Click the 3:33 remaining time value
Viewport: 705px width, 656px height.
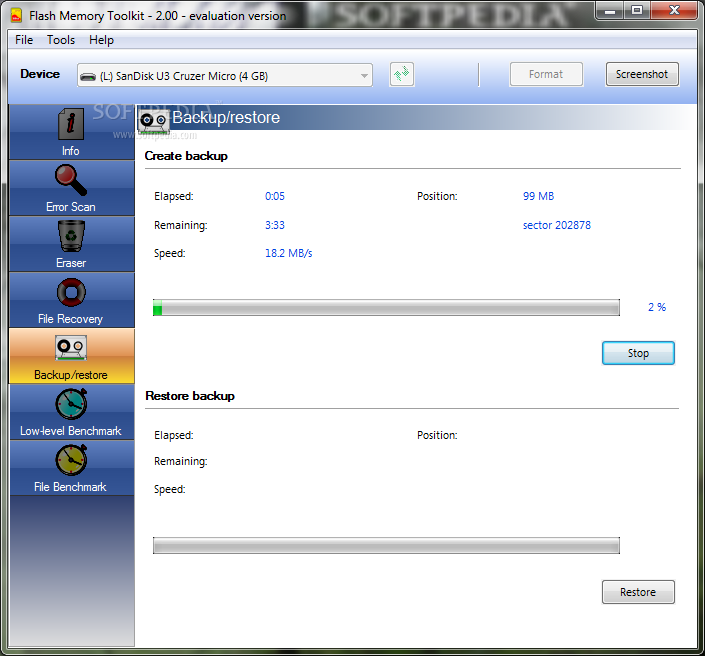coord(275,225)
